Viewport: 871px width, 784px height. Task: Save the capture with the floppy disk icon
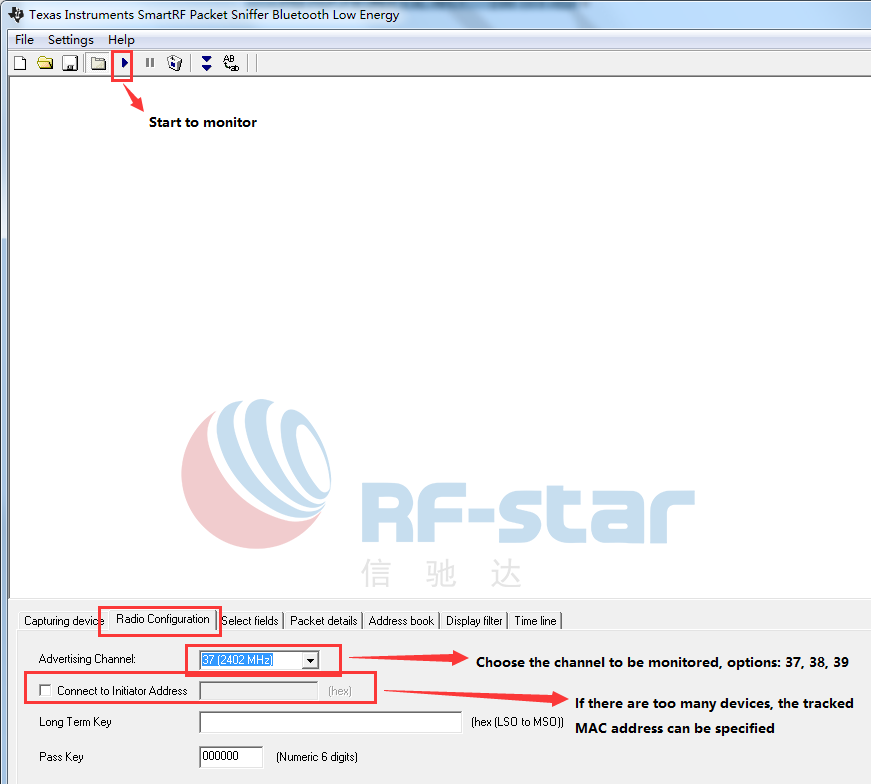[69, 63]
